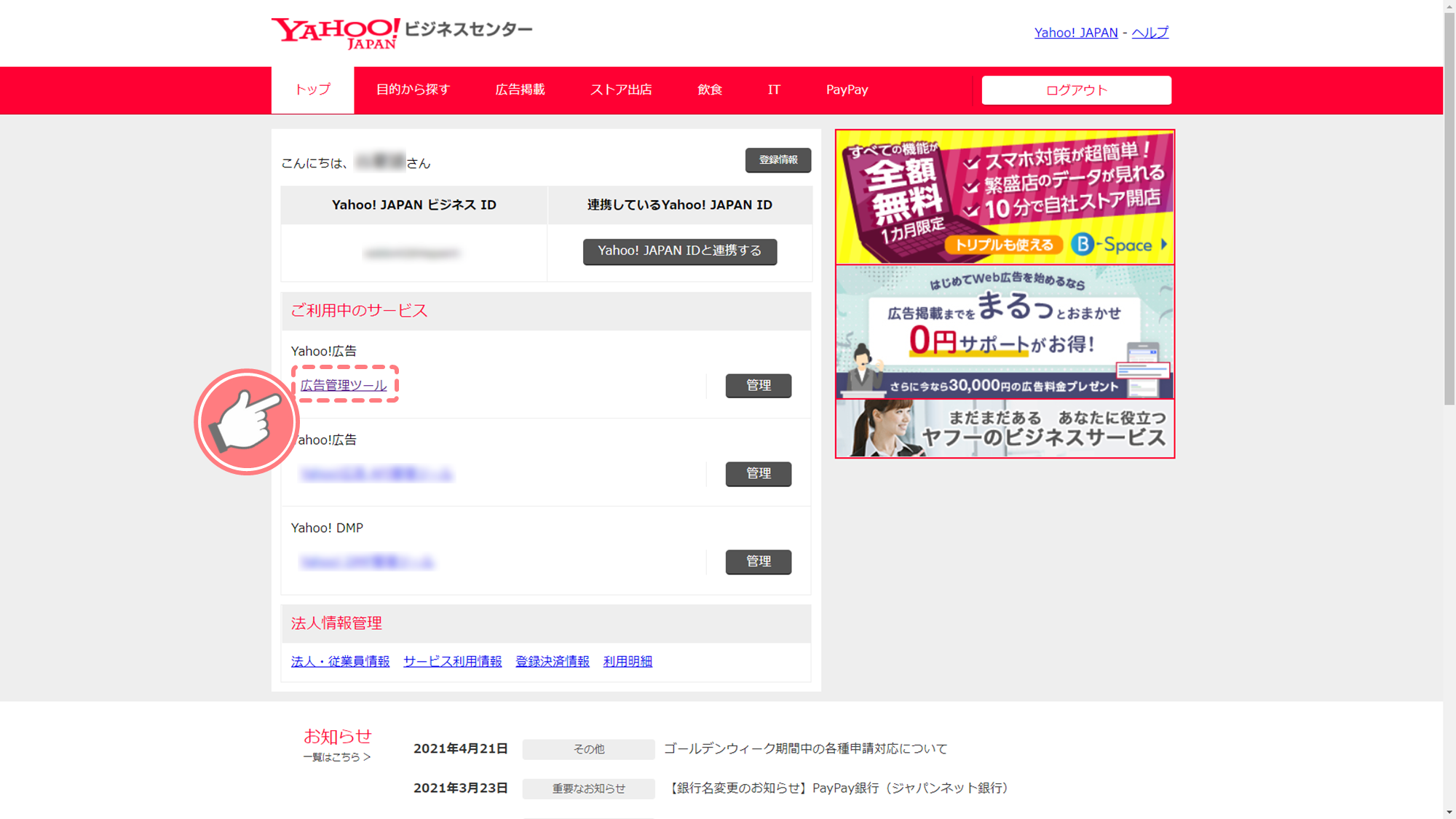Click the 2021年3月23日 notice date
The width and height of the screenshot is (1456, 819).
click(x=460, y=788)
